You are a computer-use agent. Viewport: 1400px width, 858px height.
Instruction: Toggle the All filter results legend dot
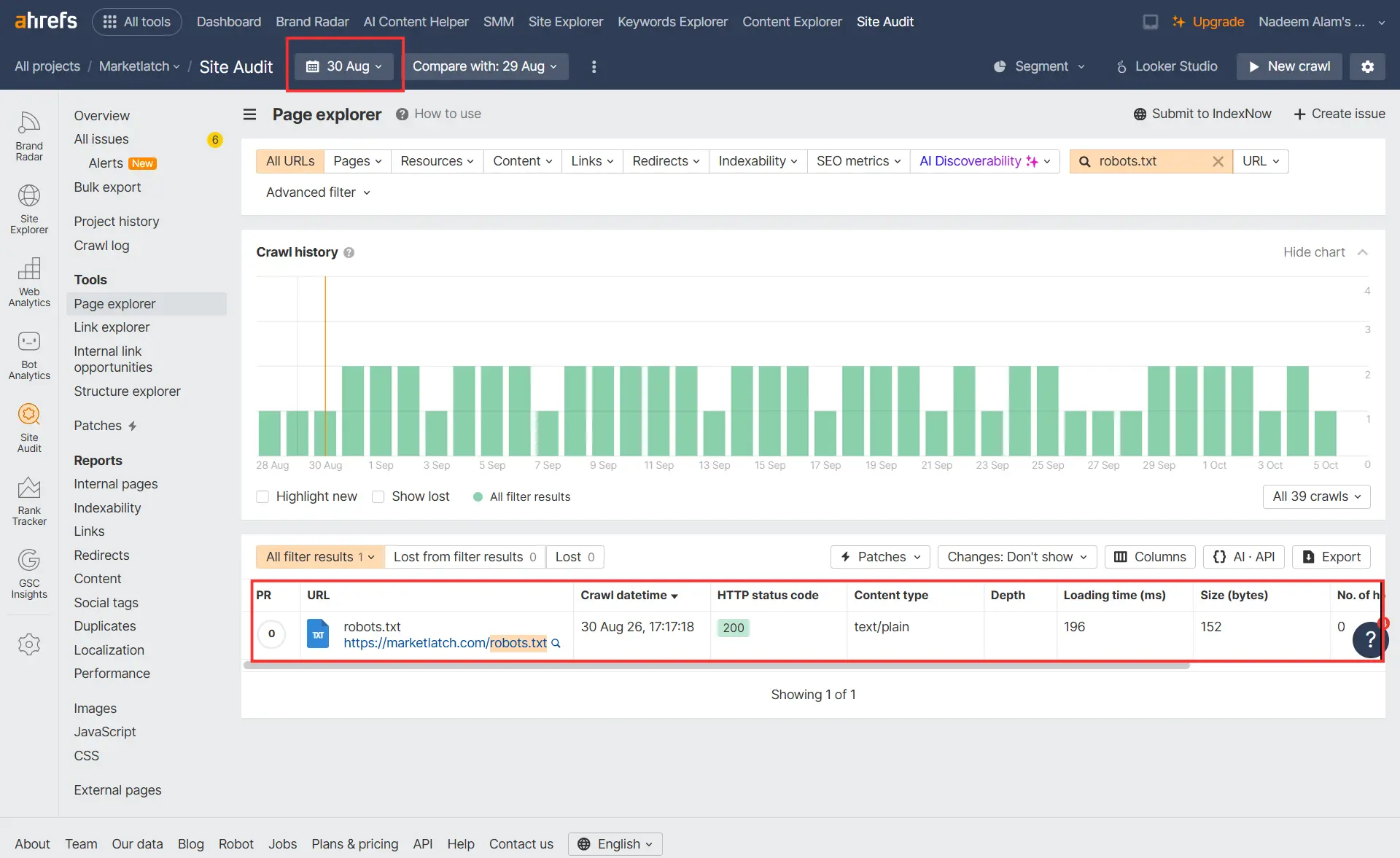pos(478,496)
